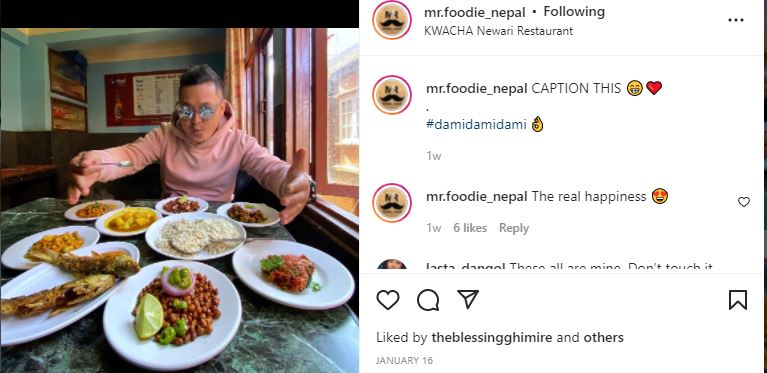Like the 'The real happiness' comment
Image resolution: width=767 pixels, height=373 pixels.
coord(744,202)
